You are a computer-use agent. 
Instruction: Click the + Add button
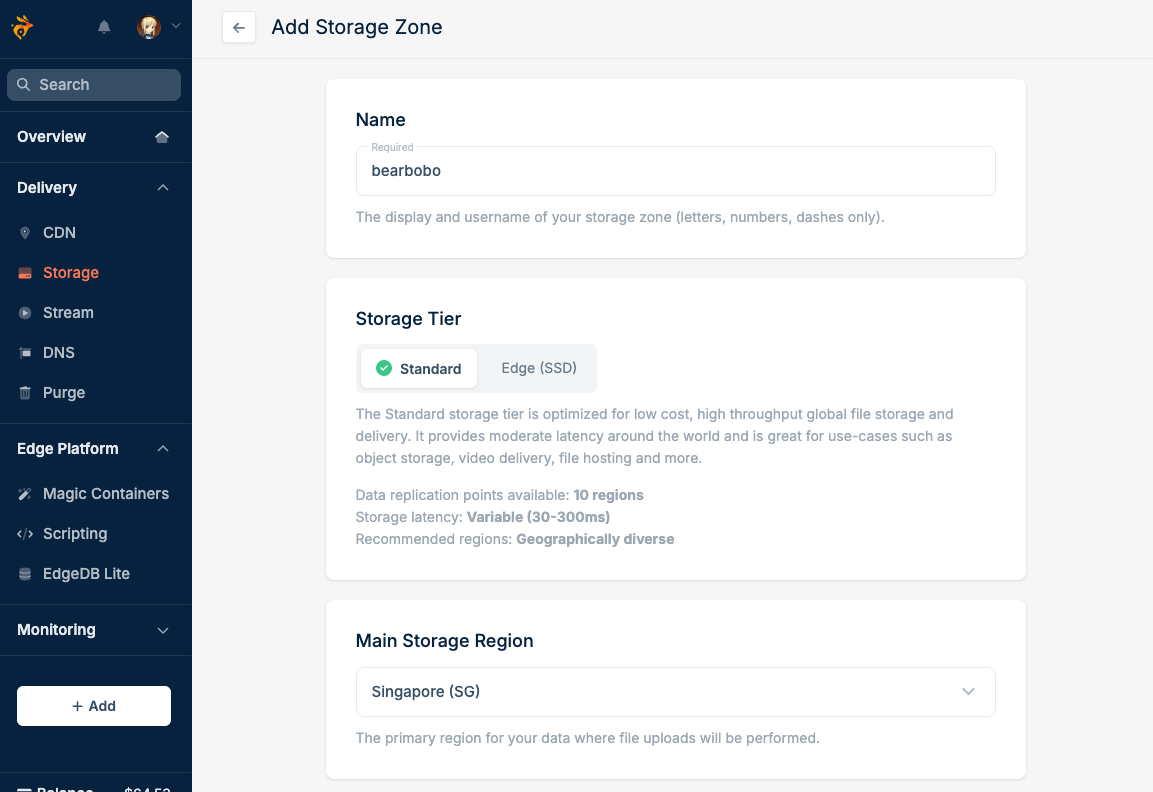pyautogui.click(x=94, y=706)
